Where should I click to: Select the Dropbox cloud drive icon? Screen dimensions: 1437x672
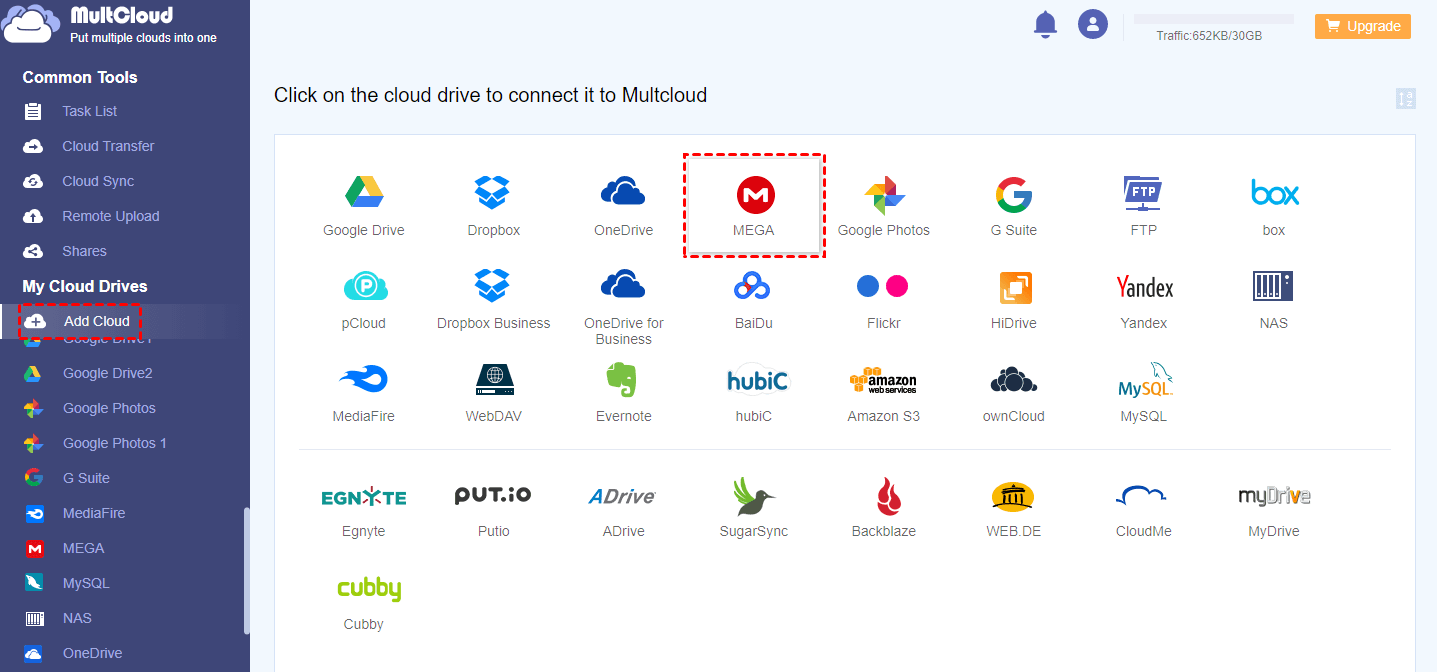pyautogui.click(x=493, y=192)
